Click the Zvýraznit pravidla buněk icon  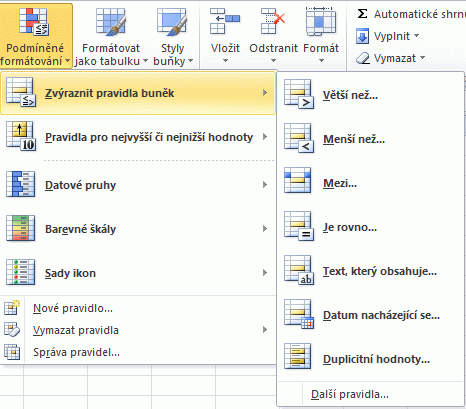point(21,92)
